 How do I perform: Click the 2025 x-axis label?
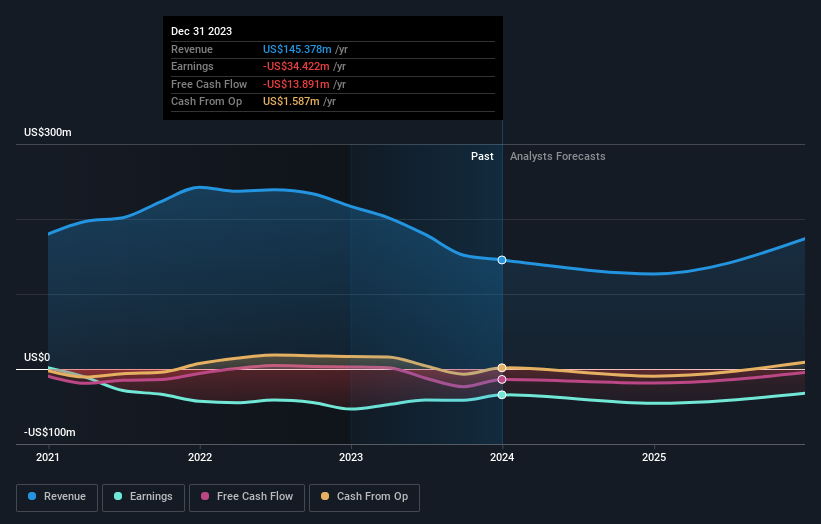click(654, 458)
